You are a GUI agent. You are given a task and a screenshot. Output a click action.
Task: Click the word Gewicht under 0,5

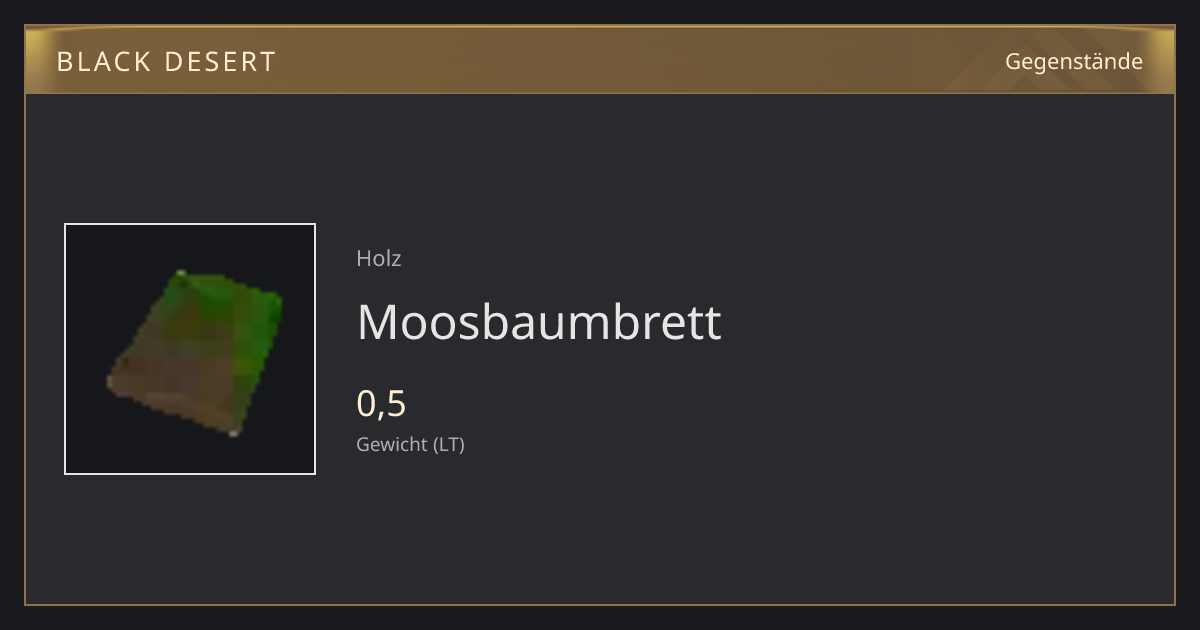pos(392,445)
